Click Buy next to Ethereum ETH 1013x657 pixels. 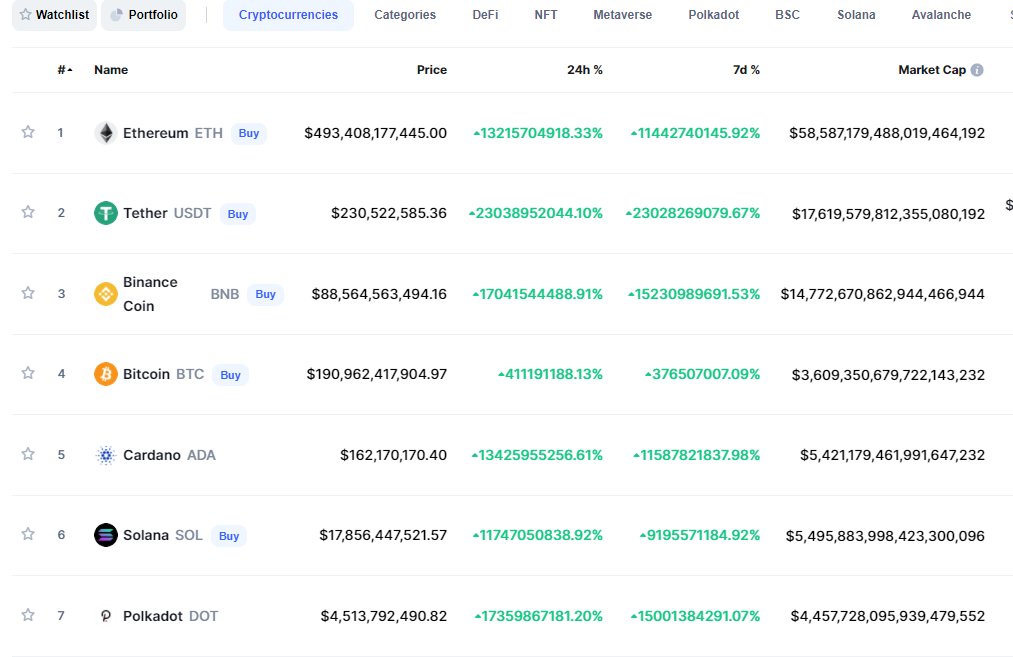249,133
